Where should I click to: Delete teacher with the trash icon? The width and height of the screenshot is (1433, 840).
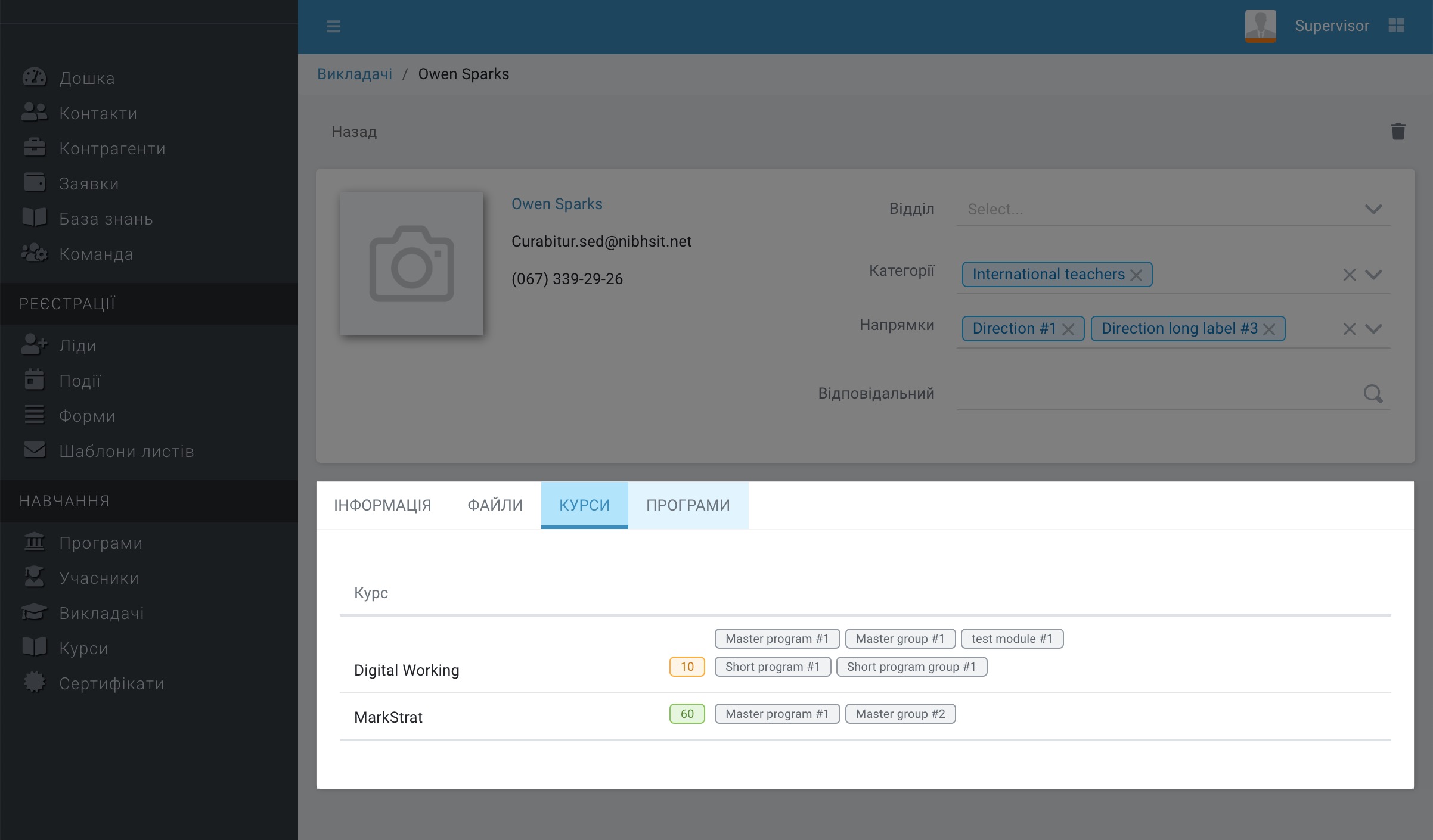(x=1398, y=131)
